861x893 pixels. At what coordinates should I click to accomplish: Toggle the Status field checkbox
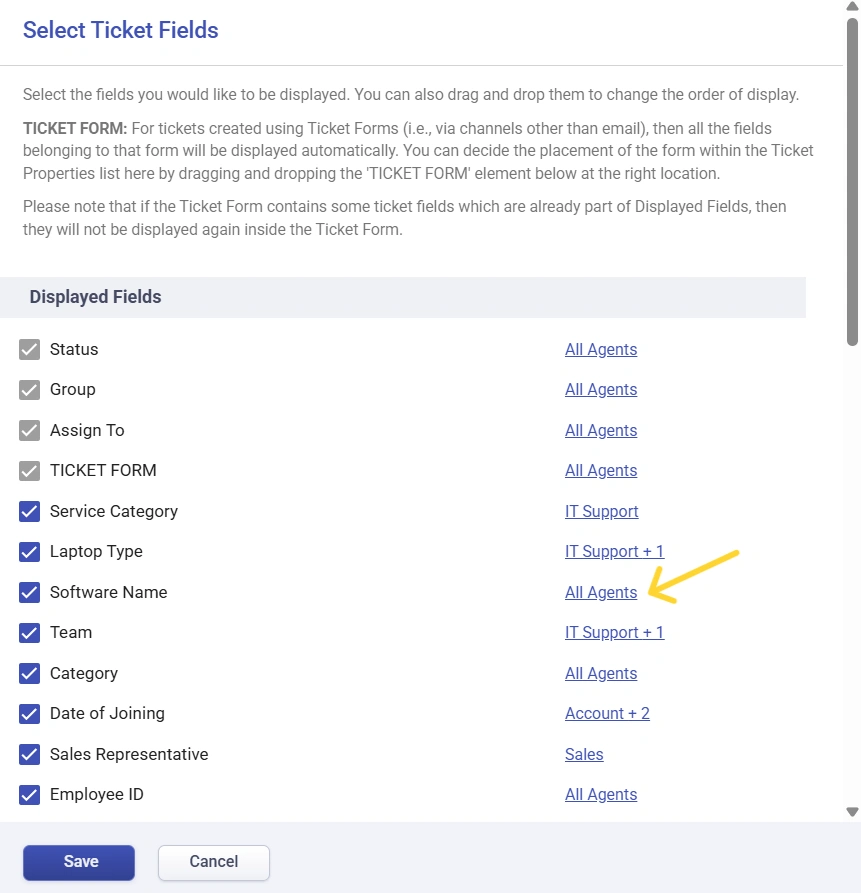click(x=29, y=350)
